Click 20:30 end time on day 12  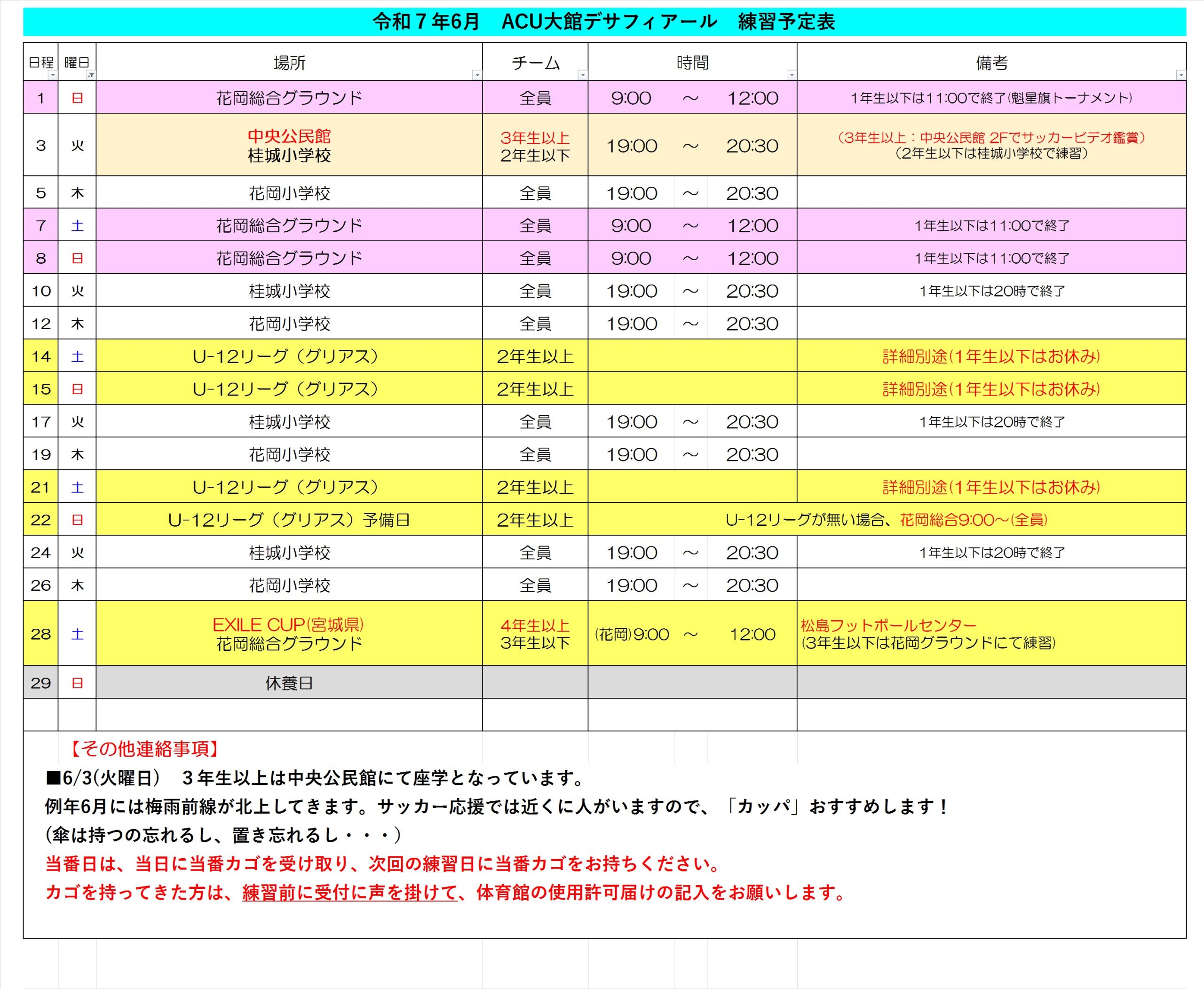tap(752, 324)
